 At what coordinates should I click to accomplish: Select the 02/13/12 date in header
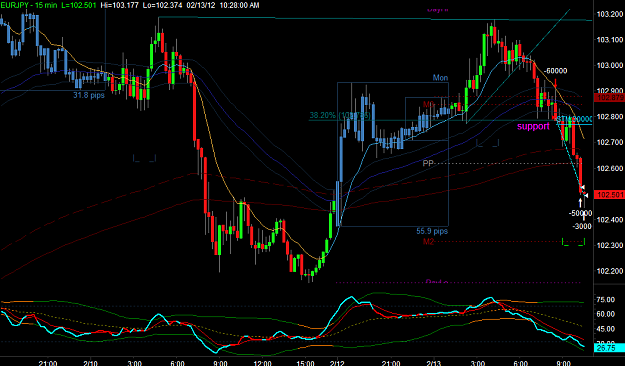coord(200,5)
